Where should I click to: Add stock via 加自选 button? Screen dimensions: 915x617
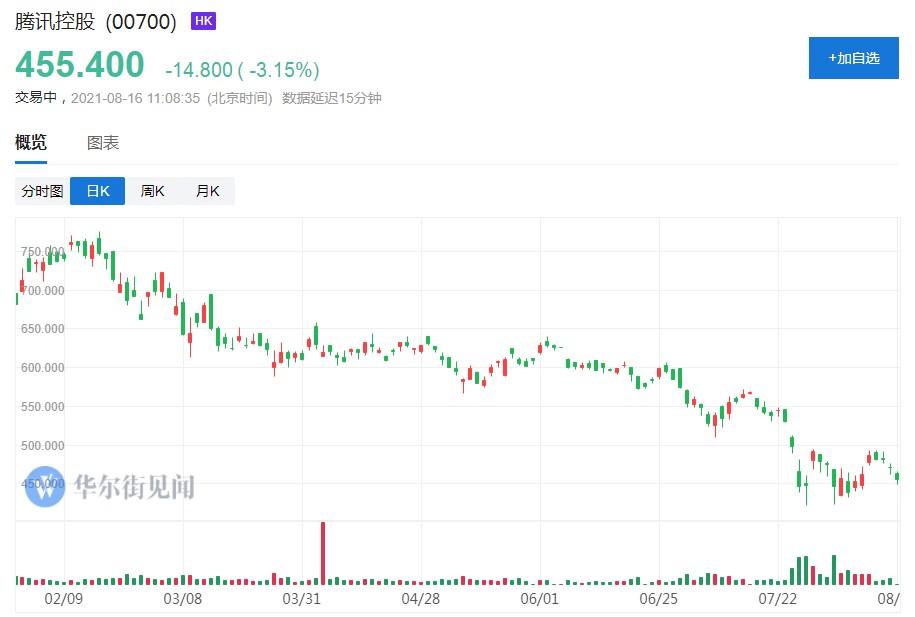(x=854, y=58)
